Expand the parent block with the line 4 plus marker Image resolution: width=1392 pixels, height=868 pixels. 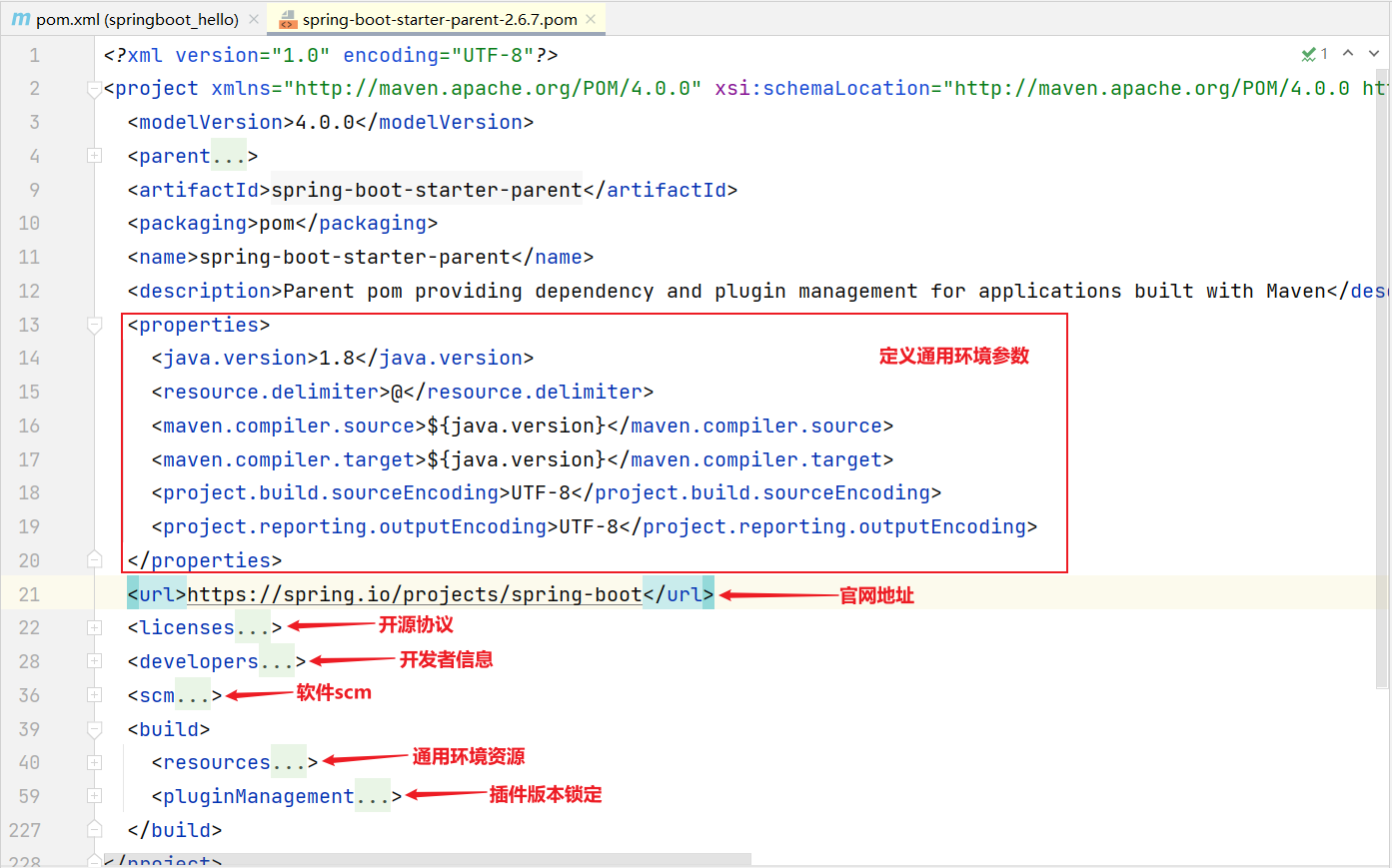94,156
